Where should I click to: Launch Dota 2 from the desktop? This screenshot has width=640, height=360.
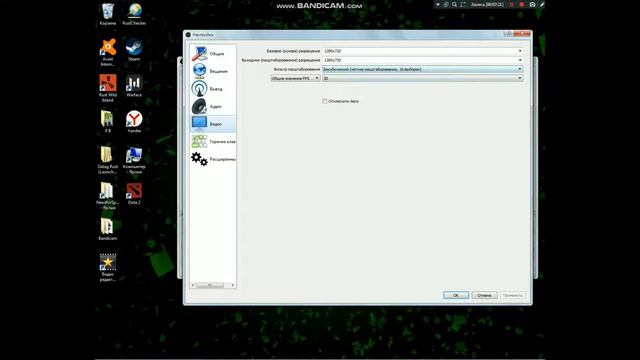click(x=134, y=193)
